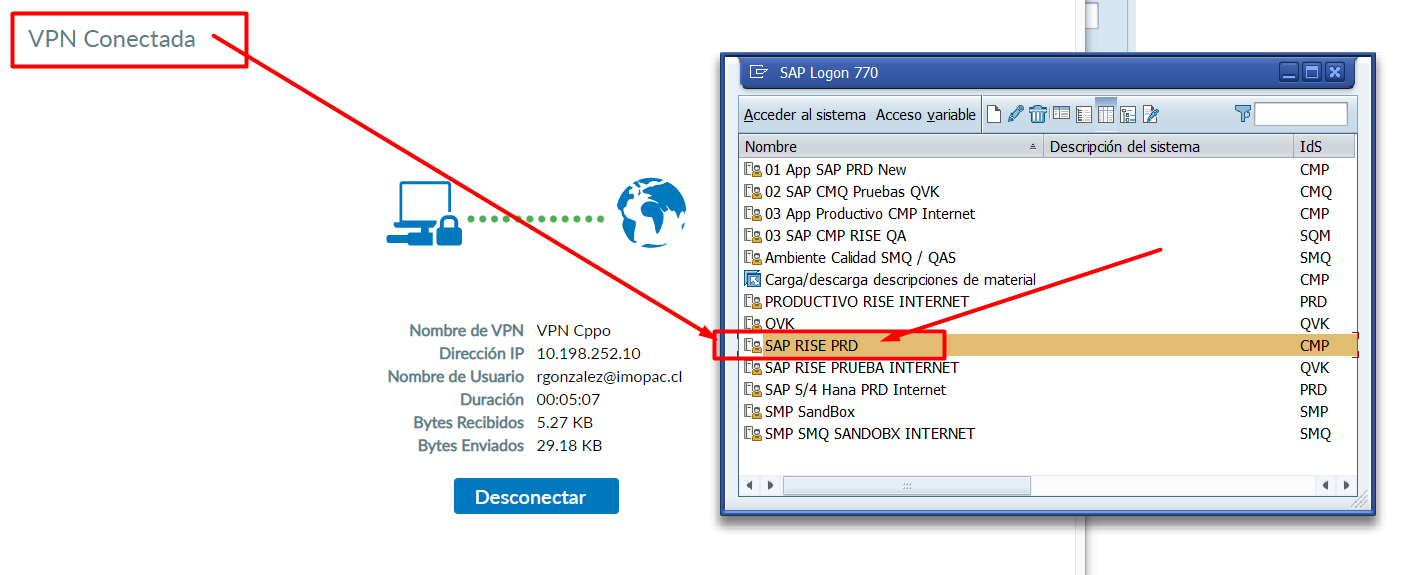The width and height of the screenshot is (1421, 575).
Task: Select the tree view toolbar icon
Action: [1128, 114]
